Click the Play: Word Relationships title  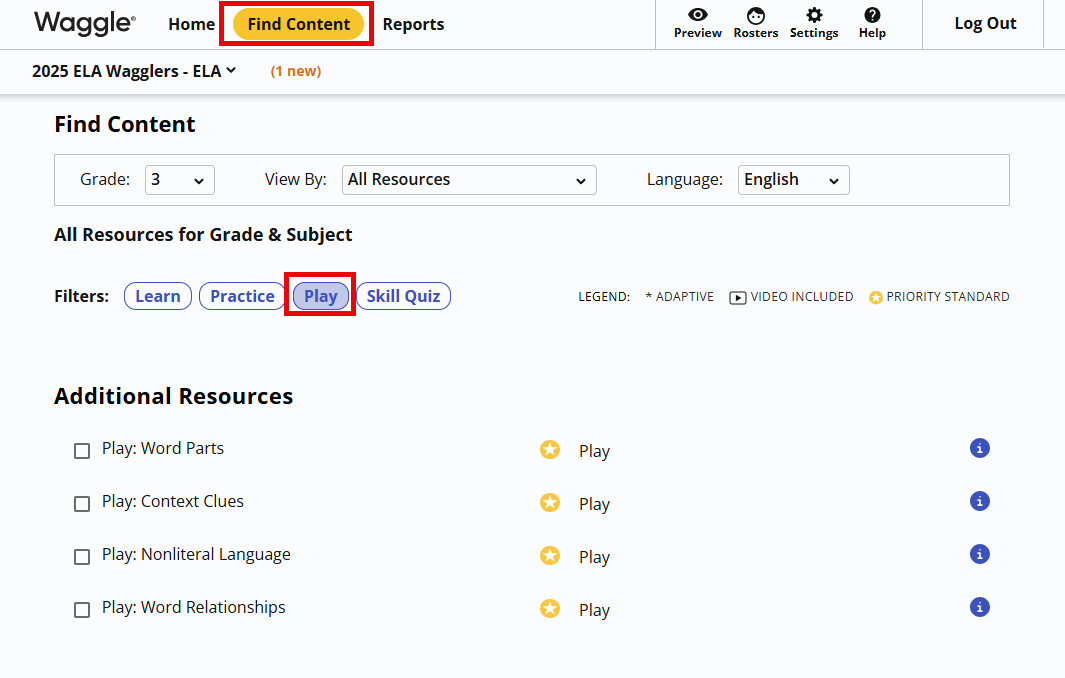point(194,607)
